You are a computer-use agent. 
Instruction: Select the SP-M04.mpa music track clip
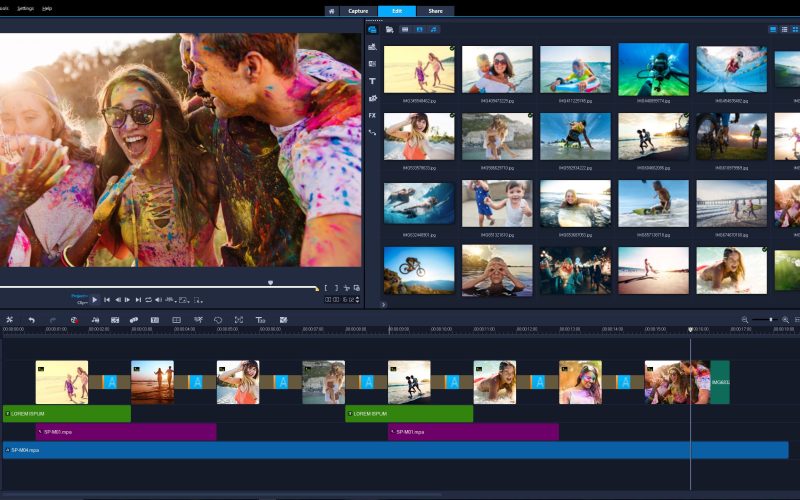point(395,450)
